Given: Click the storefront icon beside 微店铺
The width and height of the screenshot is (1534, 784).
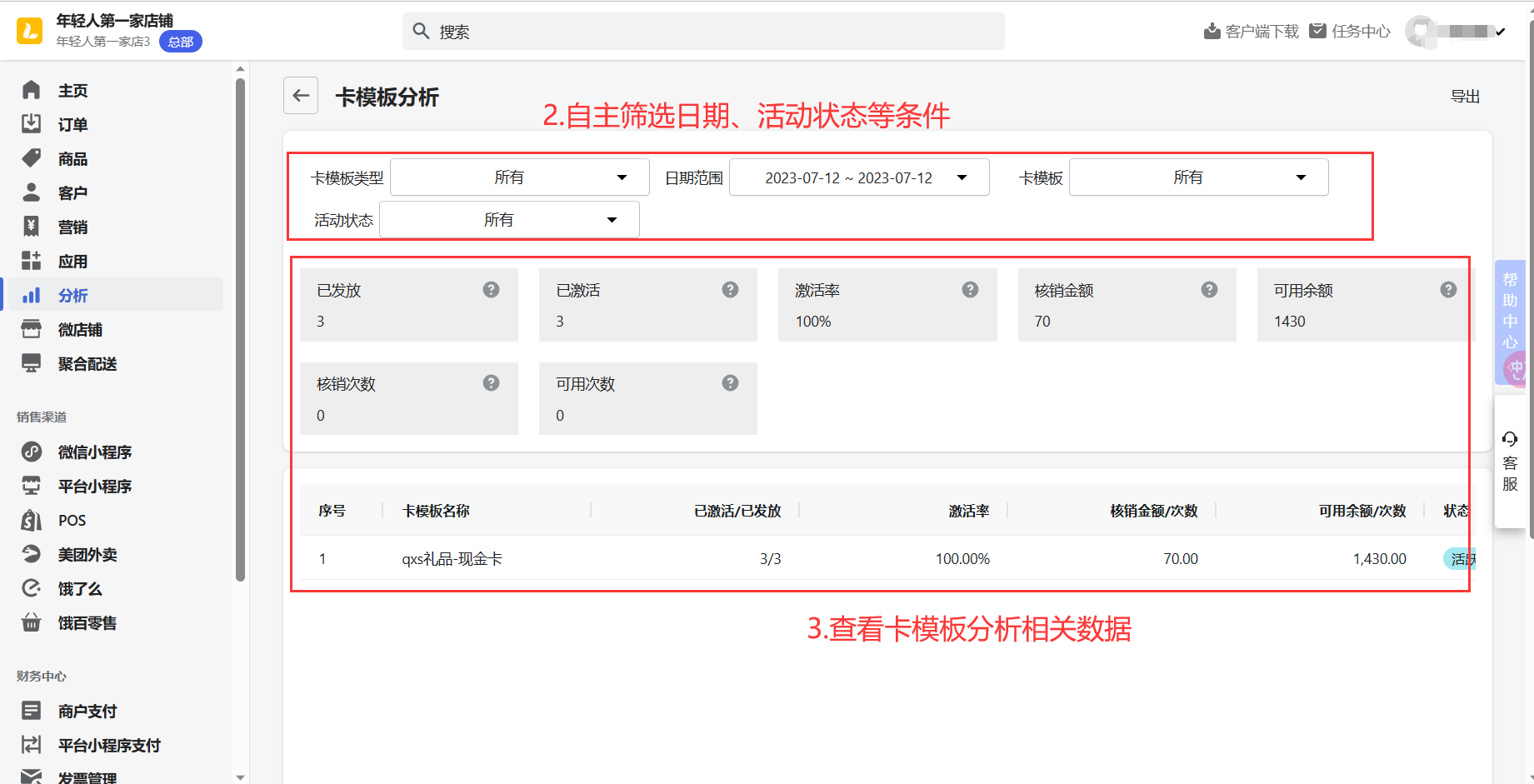Looking at the screenshot, I should click(x=32, y=329).
